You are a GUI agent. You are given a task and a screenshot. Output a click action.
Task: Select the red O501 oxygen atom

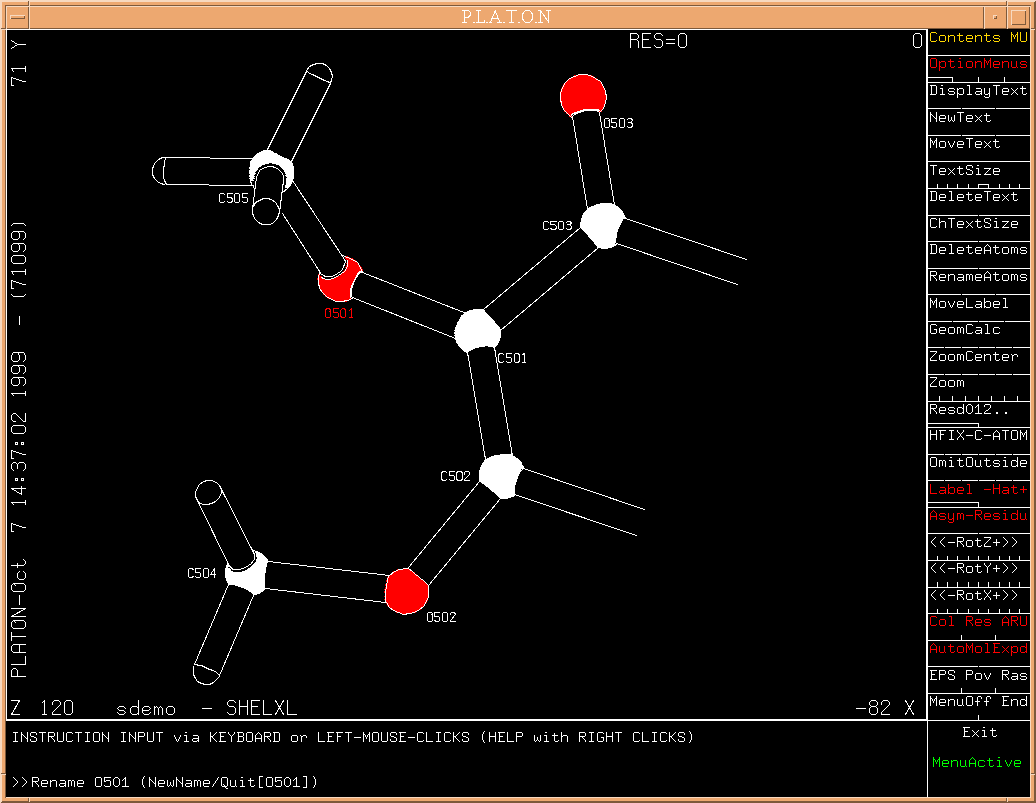pyautogui.click(x=339, y=279)
